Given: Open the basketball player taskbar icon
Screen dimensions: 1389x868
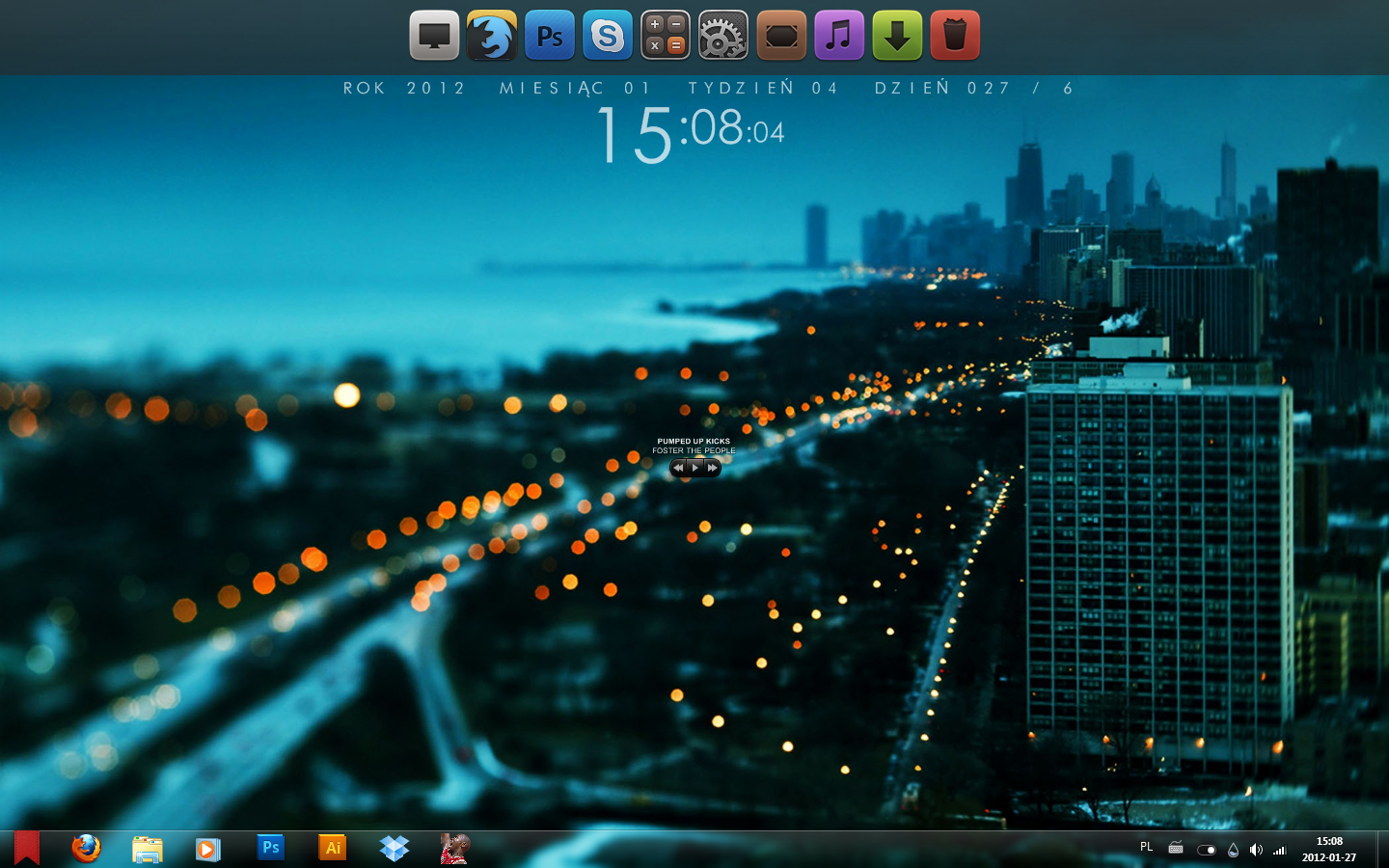Looking at the screenshot, I should point(454,849).
